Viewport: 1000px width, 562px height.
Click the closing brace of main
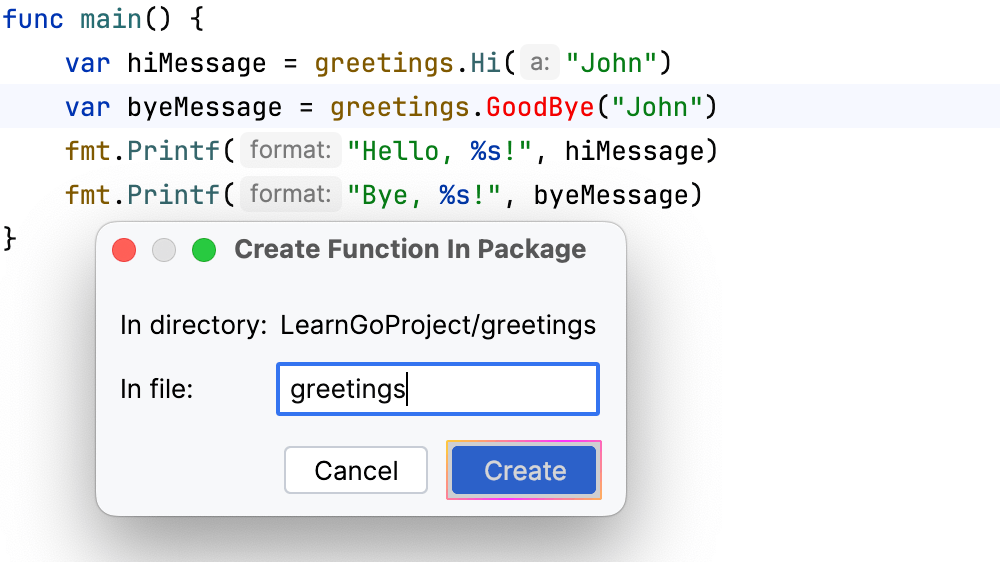(x=11, y=238)
